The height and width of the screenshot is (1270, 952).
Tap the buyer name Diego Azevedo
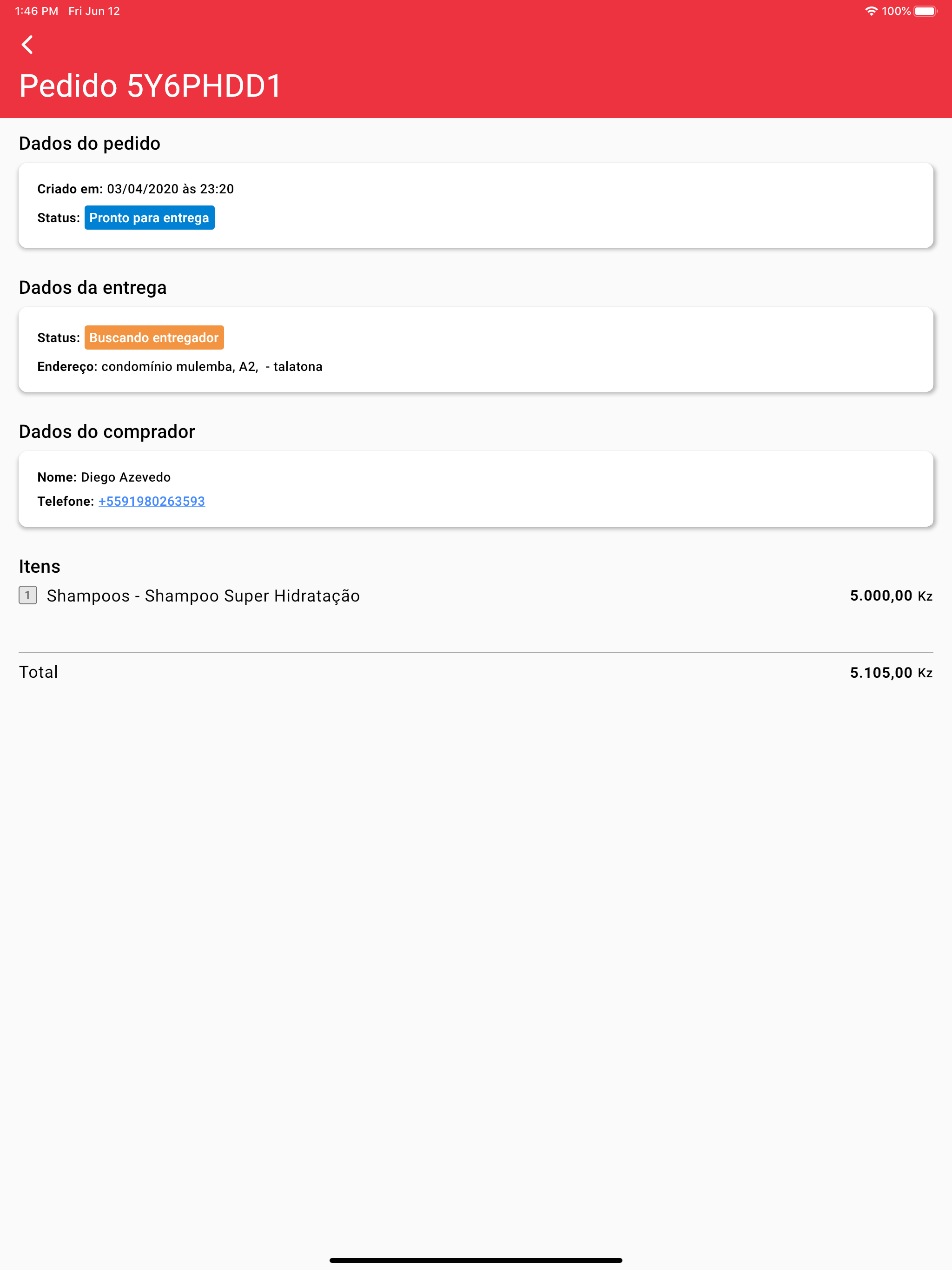tap(126, 477)
